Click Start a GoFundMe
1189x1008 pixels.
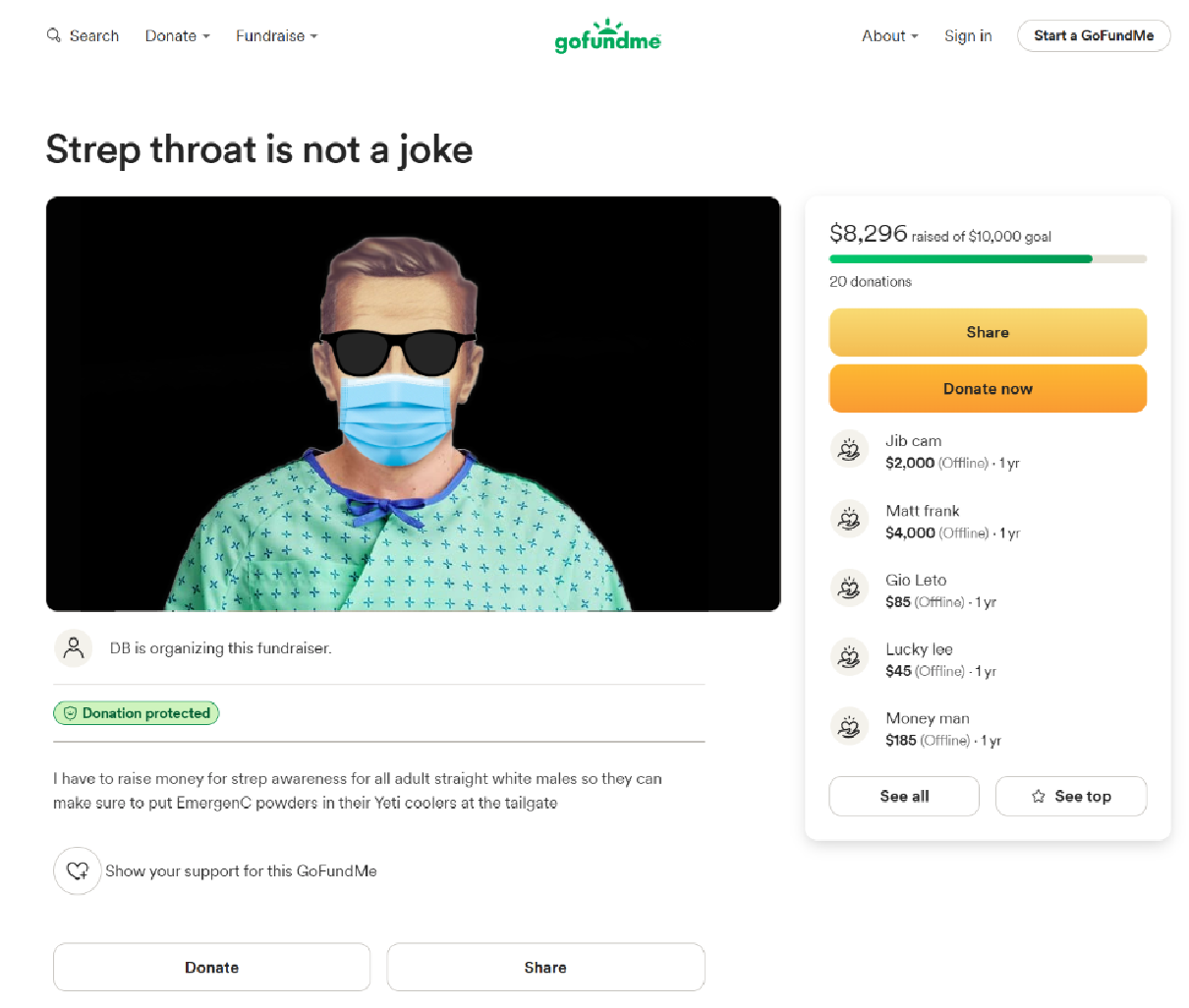click(1094, 35)
